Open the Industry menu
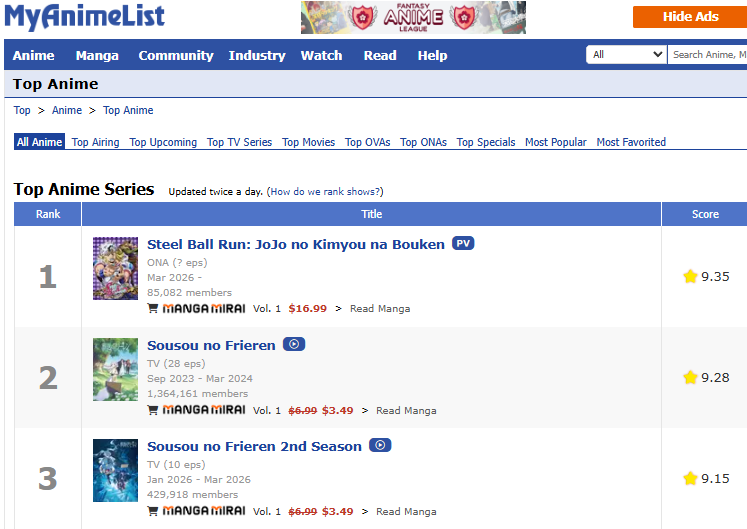This screenshot has height=529, width=747. click(257, 55)
